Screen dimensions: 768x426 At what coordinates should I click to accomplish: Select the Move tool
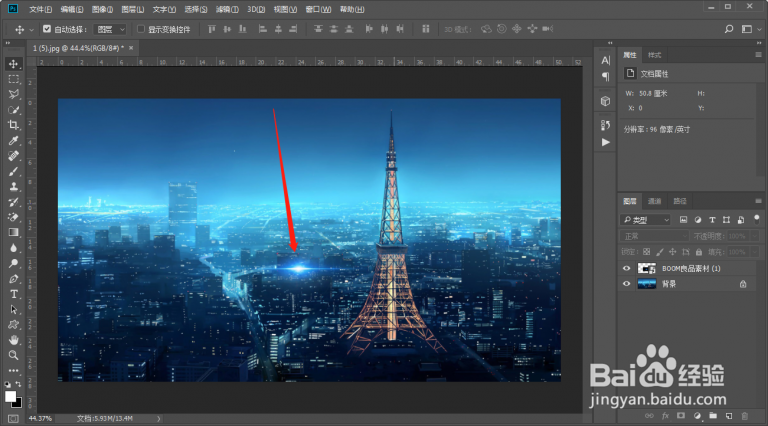(13, 64)
